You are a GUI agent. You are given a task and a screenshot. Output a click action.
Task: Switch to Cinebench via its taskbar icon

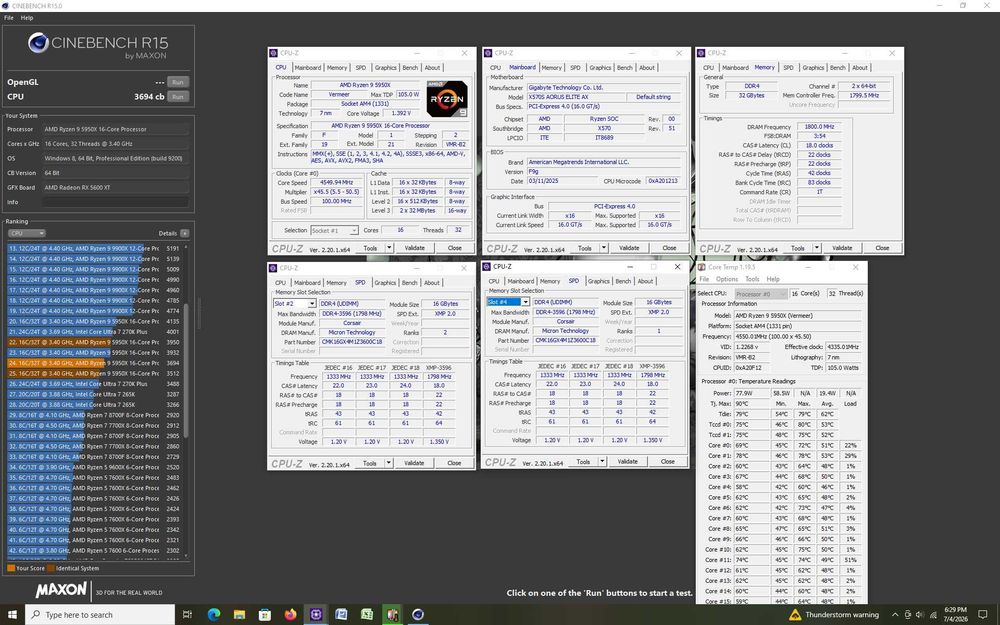coord(418,614)
